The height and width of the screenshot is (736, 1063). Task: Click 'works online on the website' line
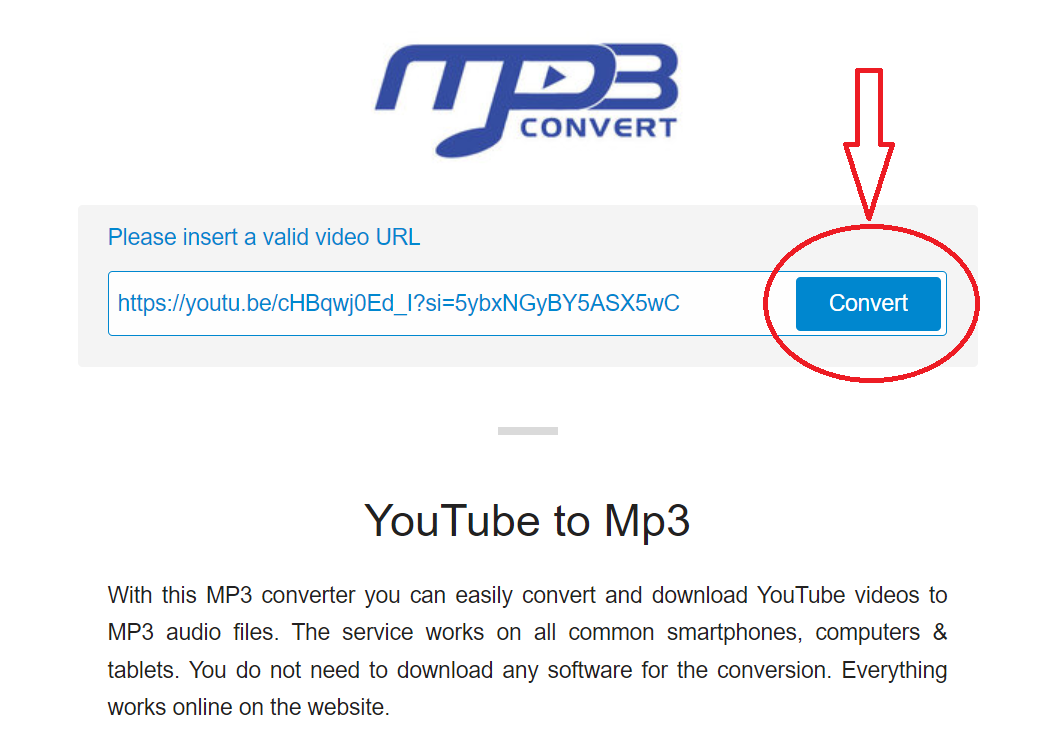click(248, 707)
